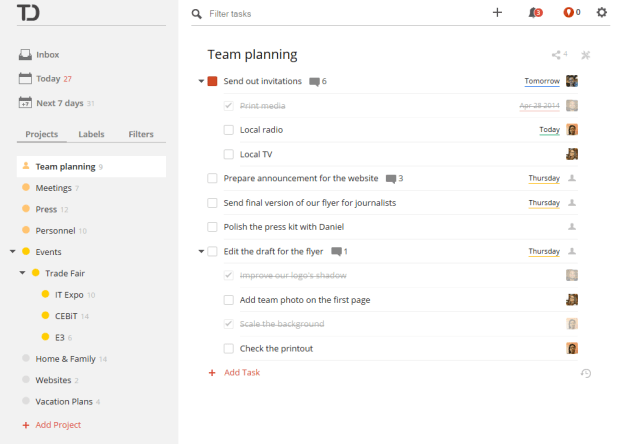Check off the Local radio task
This screenshot has height=444, width=620.
229,130
